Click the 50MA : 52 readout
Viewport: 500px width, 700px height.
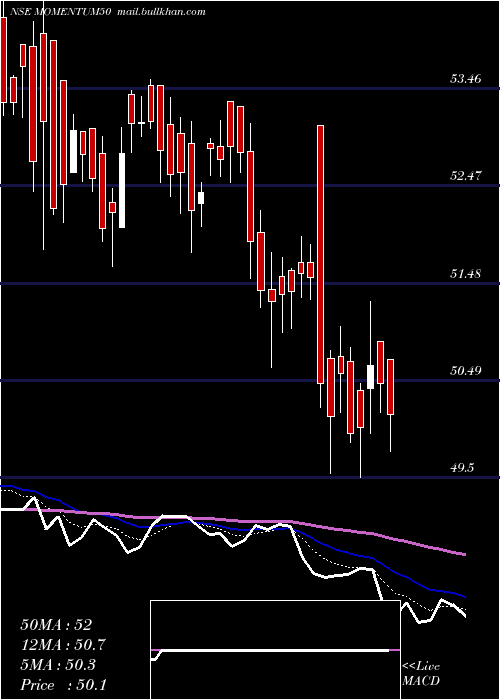[56, 625]
